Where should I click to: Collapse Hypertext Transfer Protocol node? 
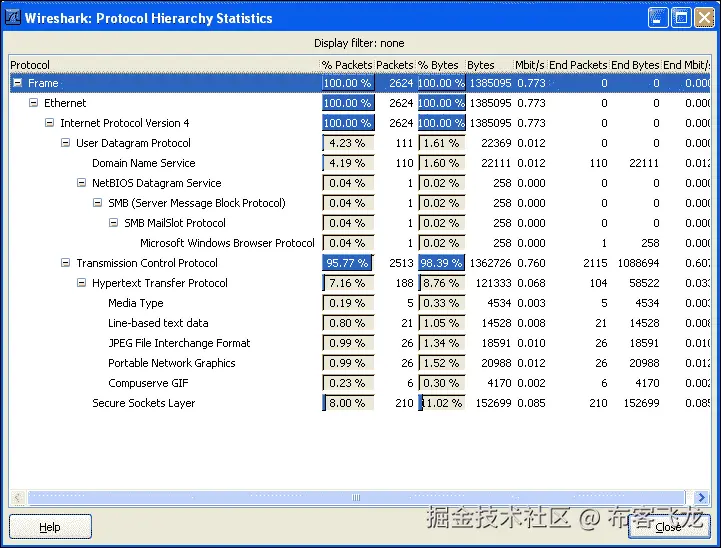point(81,282)
